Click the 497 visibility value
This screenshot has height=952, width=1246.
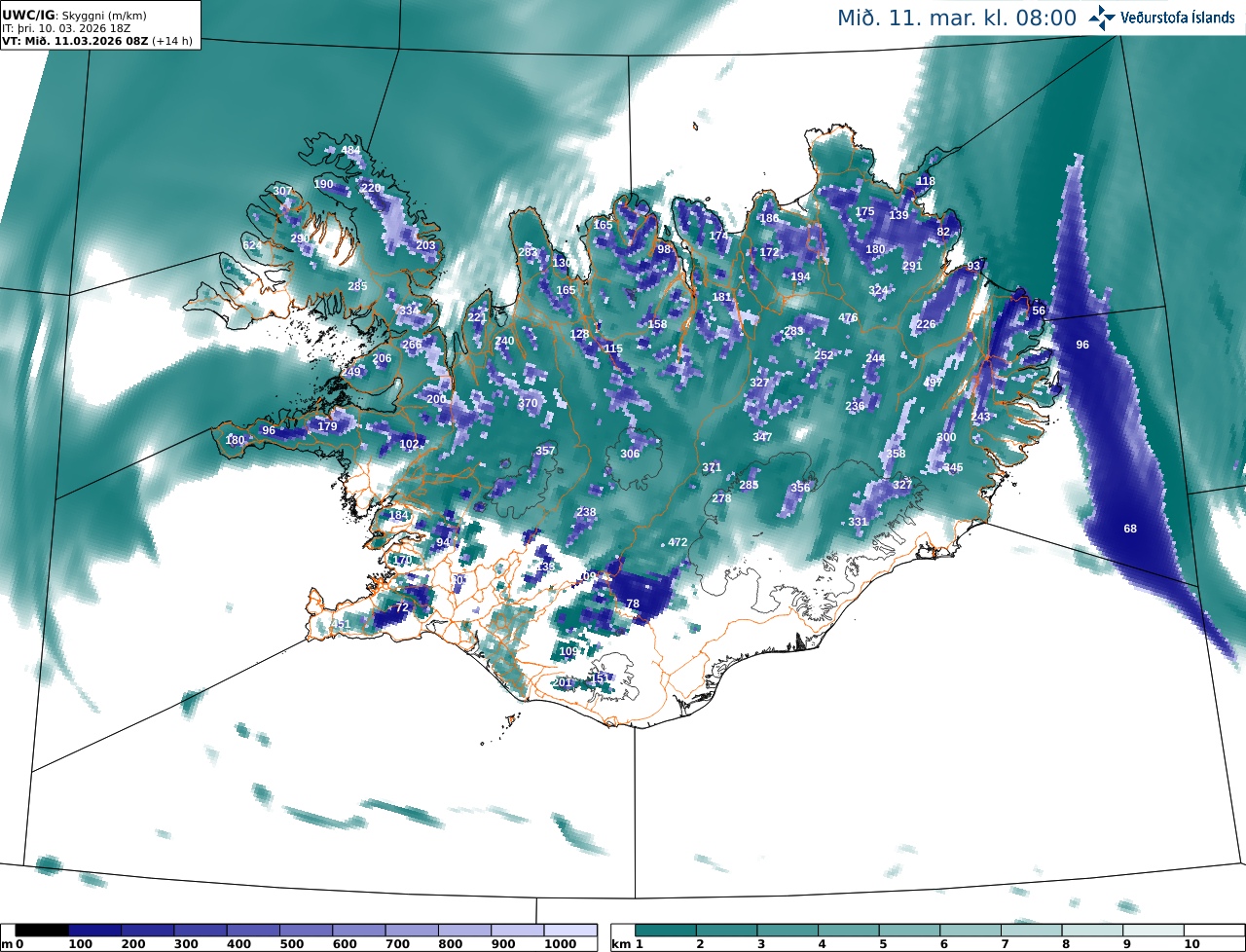tap(933, 382)
